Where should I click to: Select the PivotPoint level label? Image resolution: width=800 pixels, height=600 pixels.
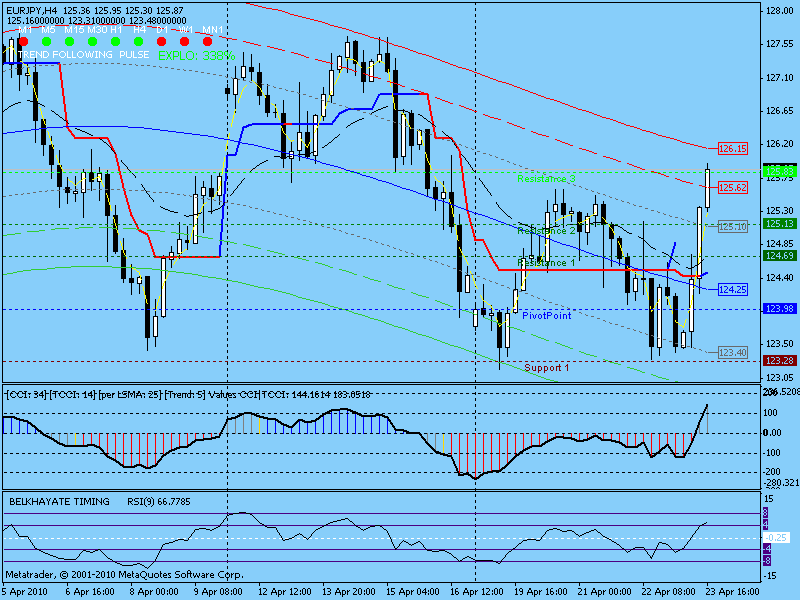pos(546,315)
